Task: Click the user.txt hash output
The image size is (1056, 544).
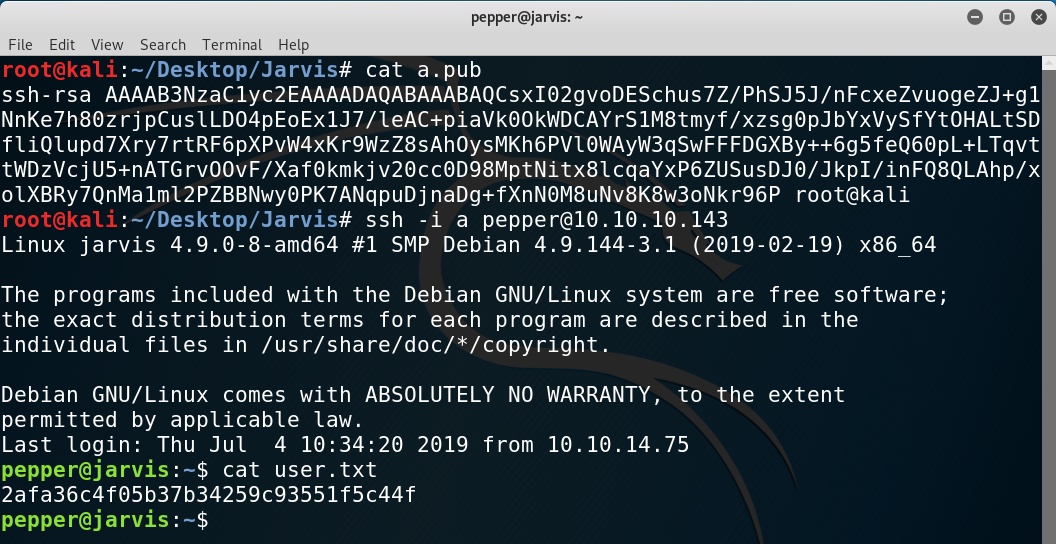Action: coord(209,496)
